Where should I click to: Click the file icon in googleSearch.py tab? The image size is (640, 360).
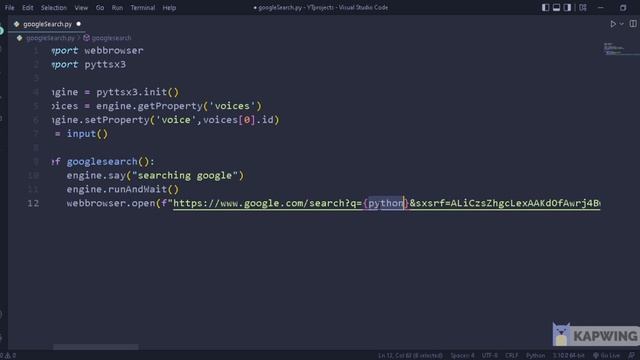click(x=16, y=24)
